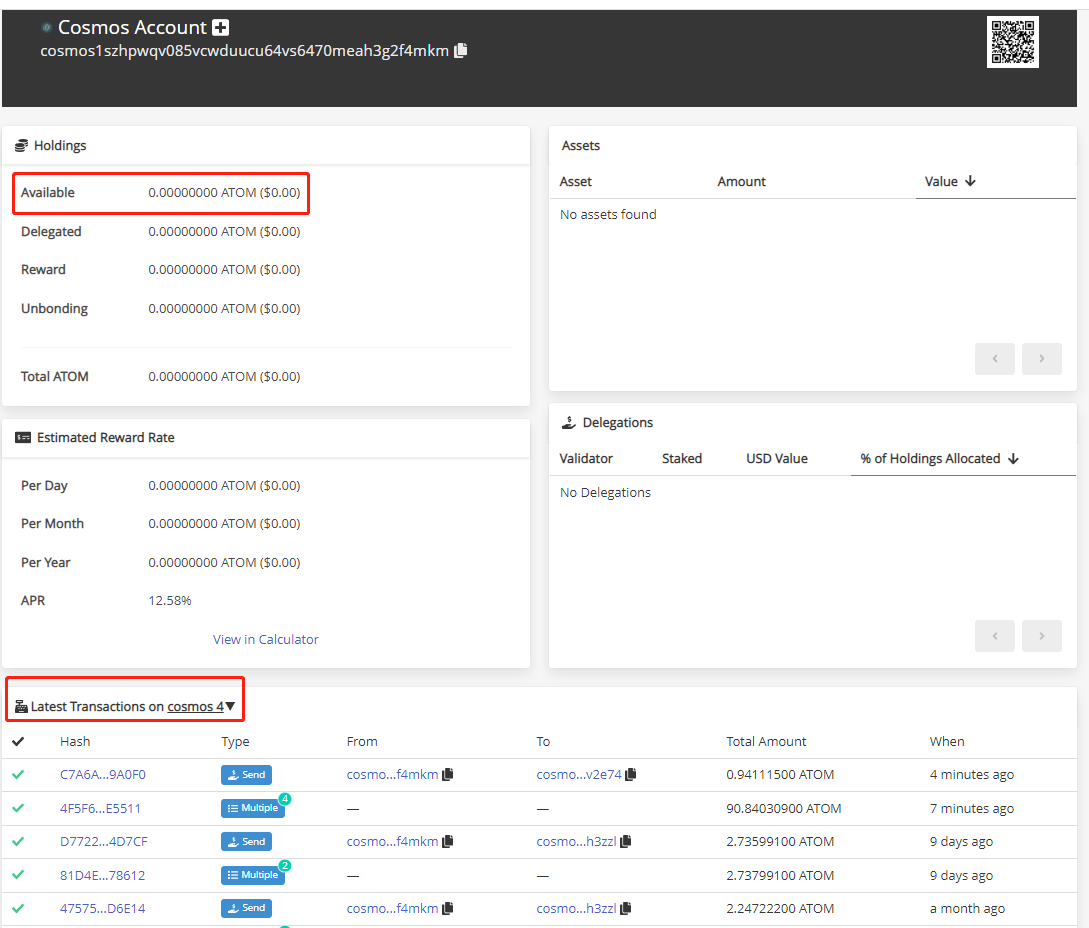Click the Send badge on the C7A6A transaction
The image size is (1089, 928).
[246, 775]
